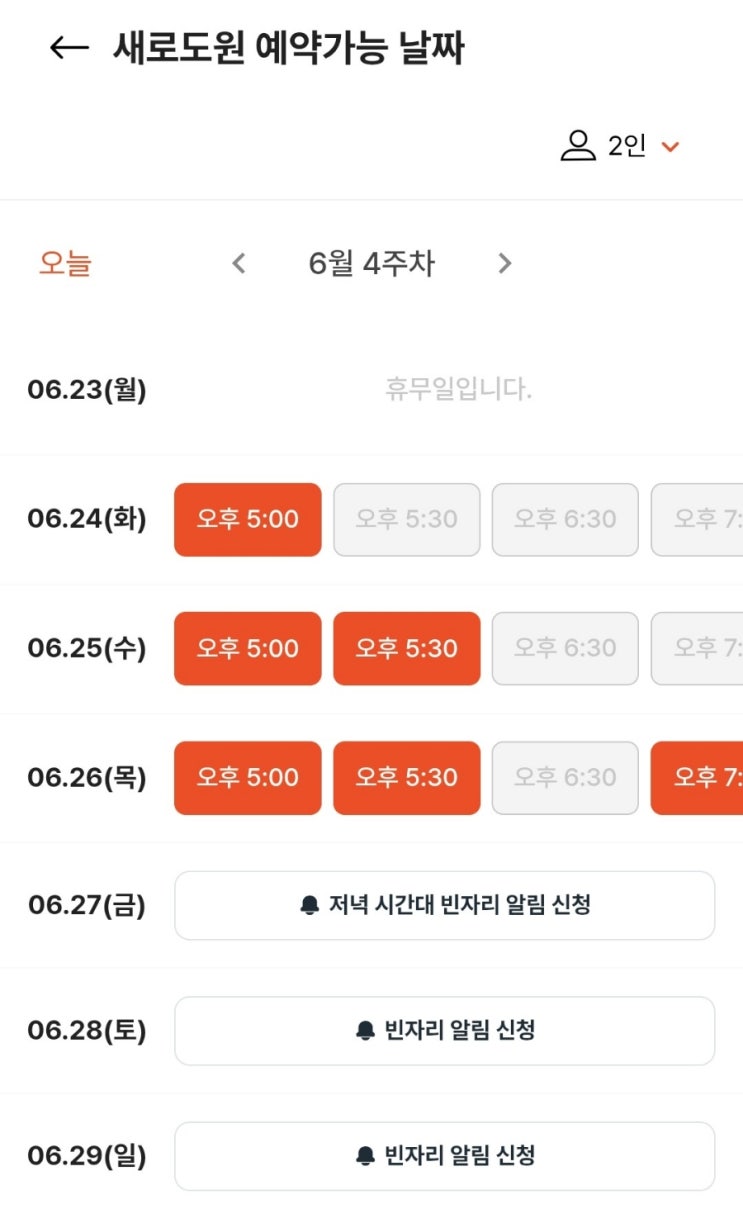Screen dimensions: 743x1209
Task: Go to next week with right chevron
Action: pyautogui.click(x=504, y=264)
